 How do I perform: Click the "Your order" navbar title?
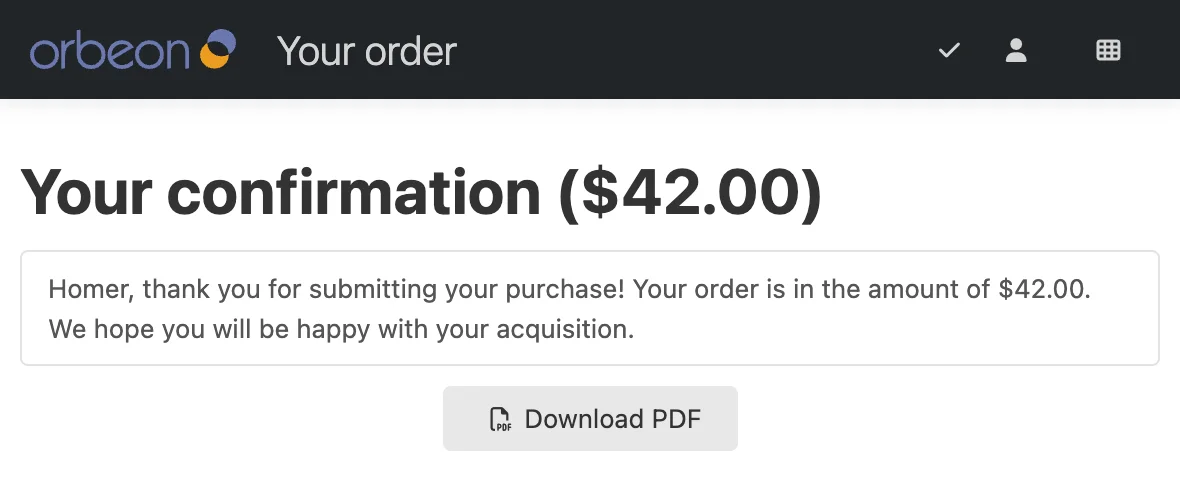click(366, 51)
